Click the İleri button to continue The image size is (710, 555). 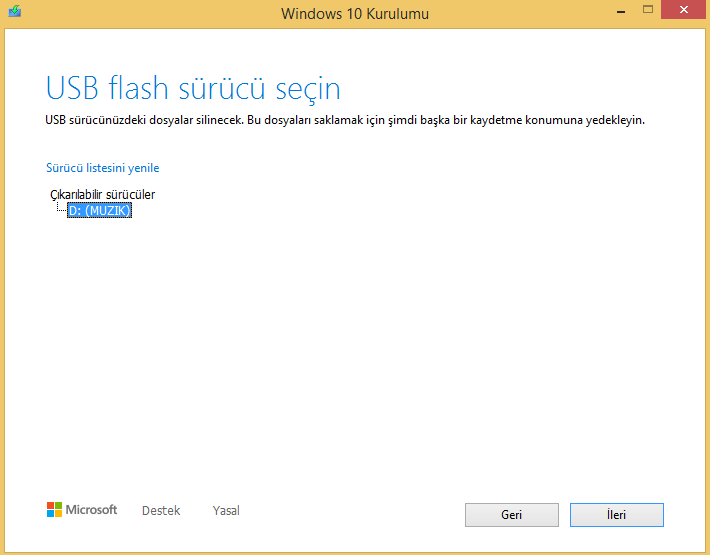tap(617, 515)
